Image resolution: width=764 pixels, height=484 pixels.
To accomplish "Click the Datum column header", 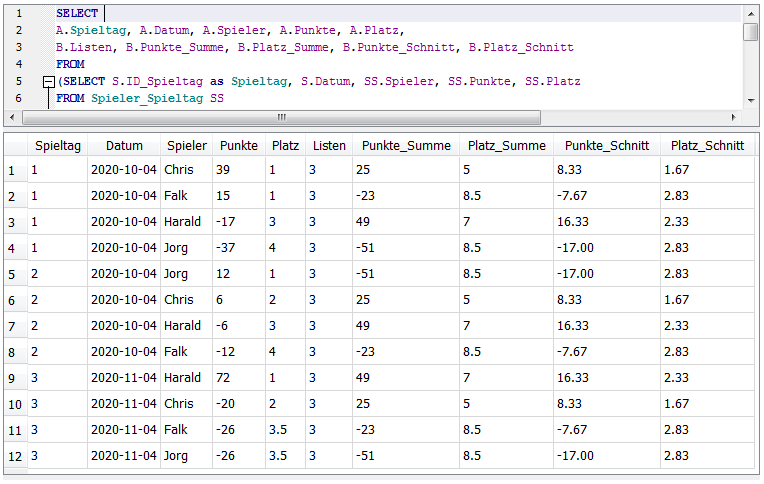I will tap(124, 145).
